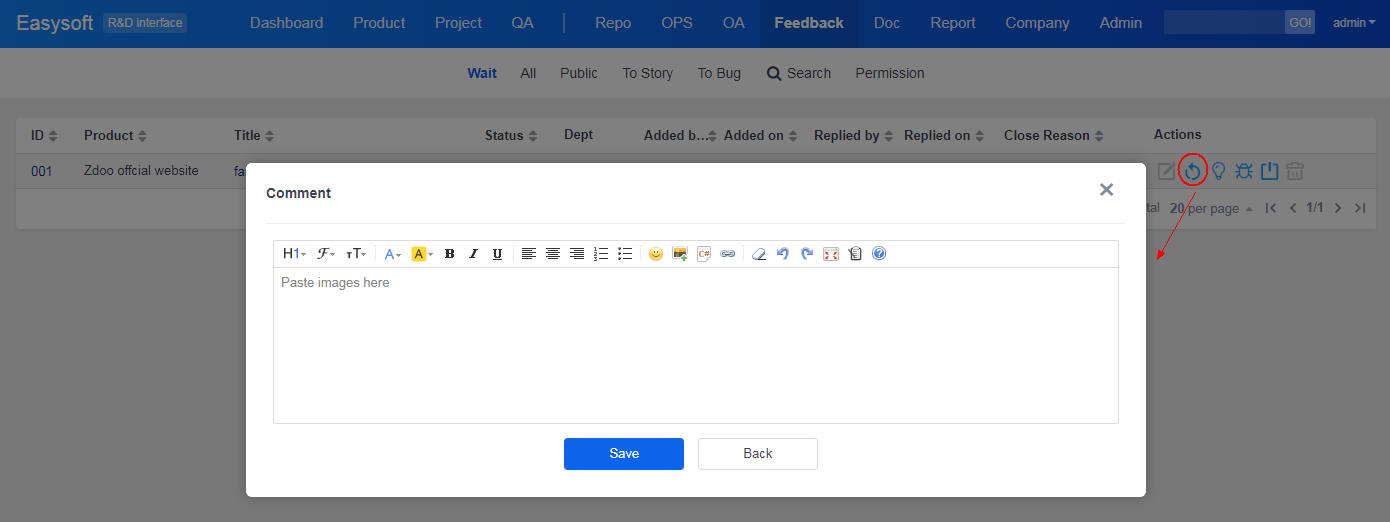Insert an emoticon into the comment
Screen dimensions: 1390x522
tap(656, 254)
